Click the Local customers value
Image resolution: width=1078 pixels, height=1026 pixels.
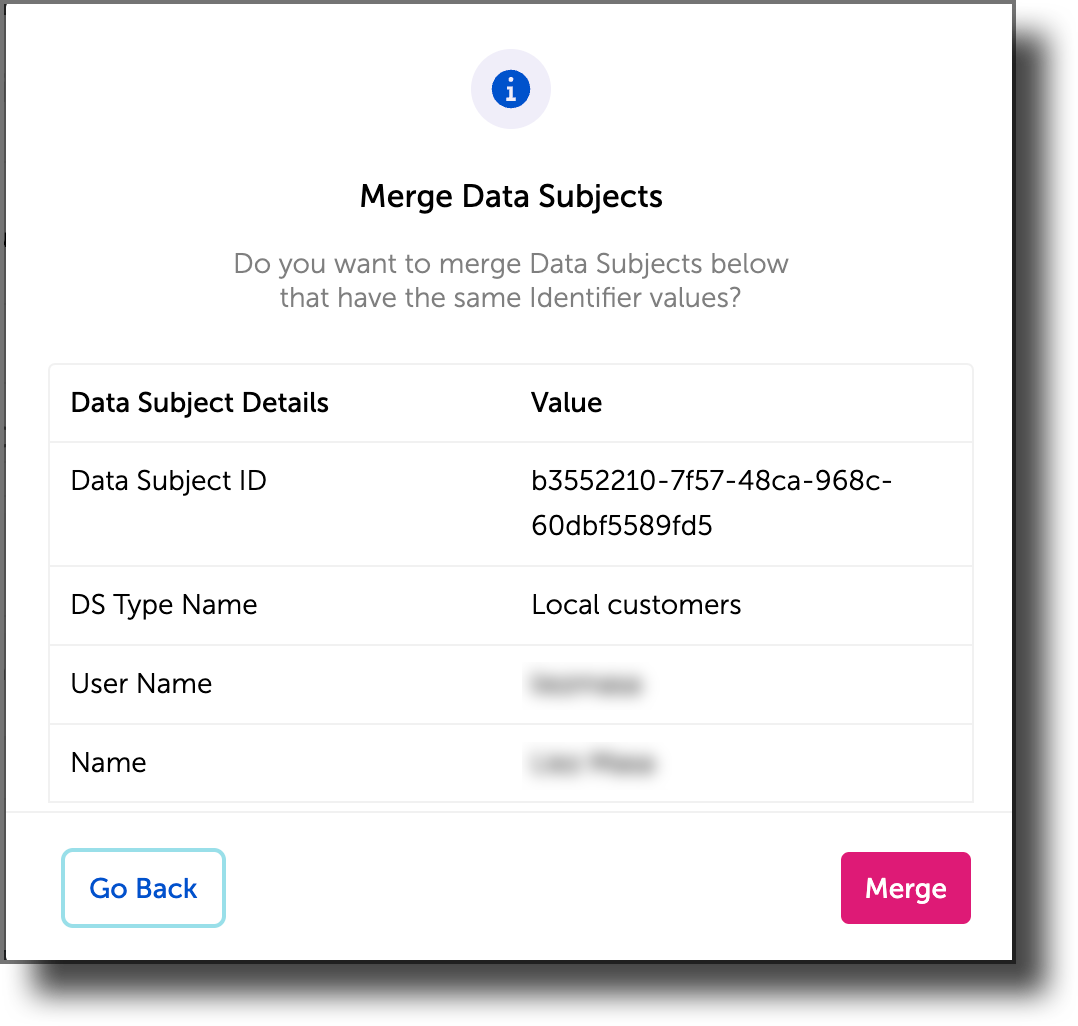636,604
